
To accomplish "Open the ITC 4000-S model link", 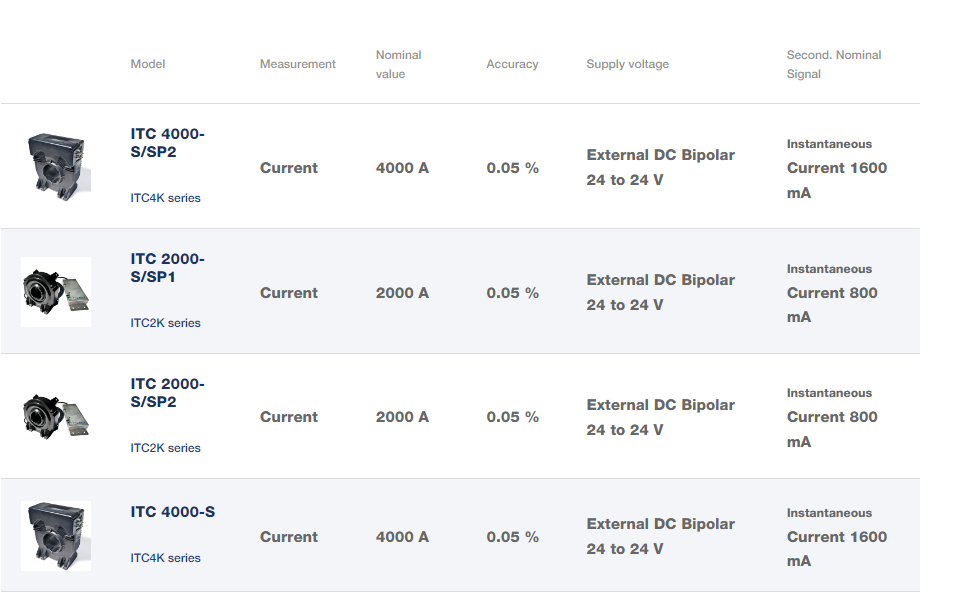I will click(x=172, y=512).
